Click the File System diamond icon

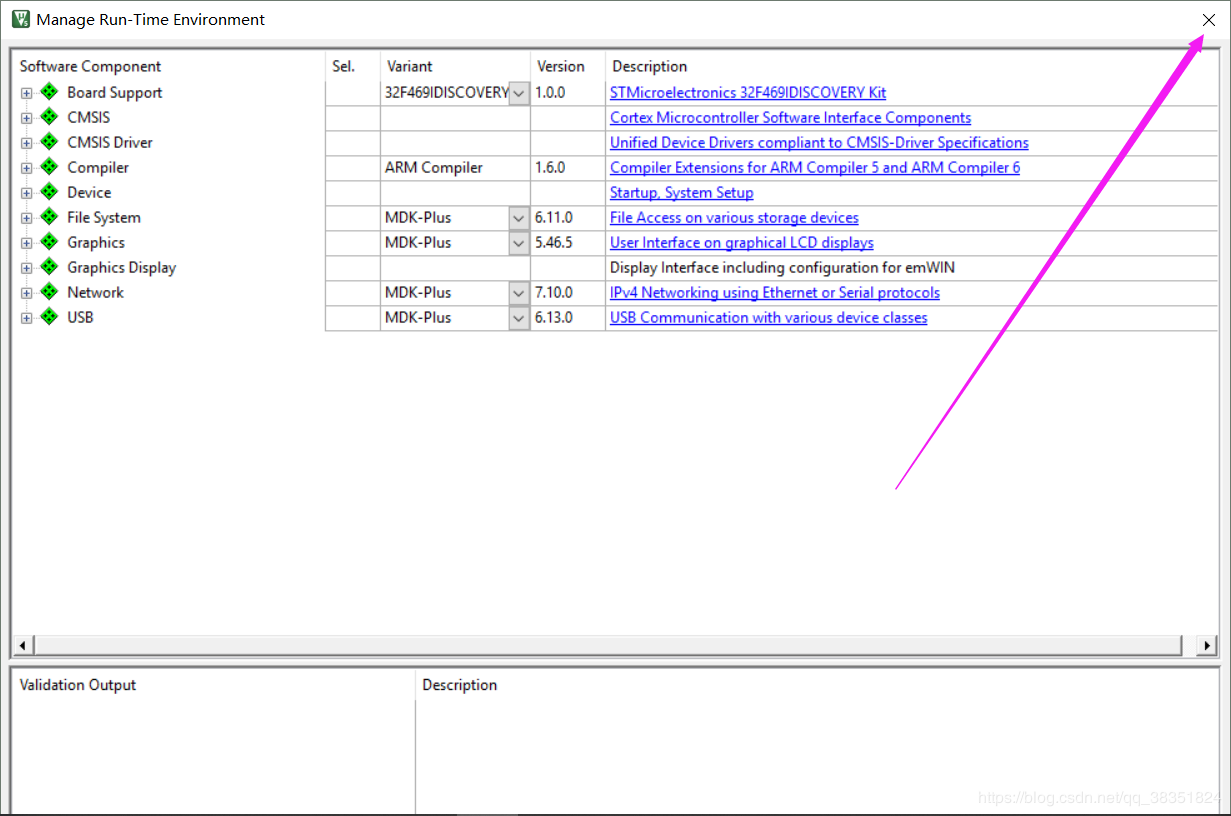[49, 217]
